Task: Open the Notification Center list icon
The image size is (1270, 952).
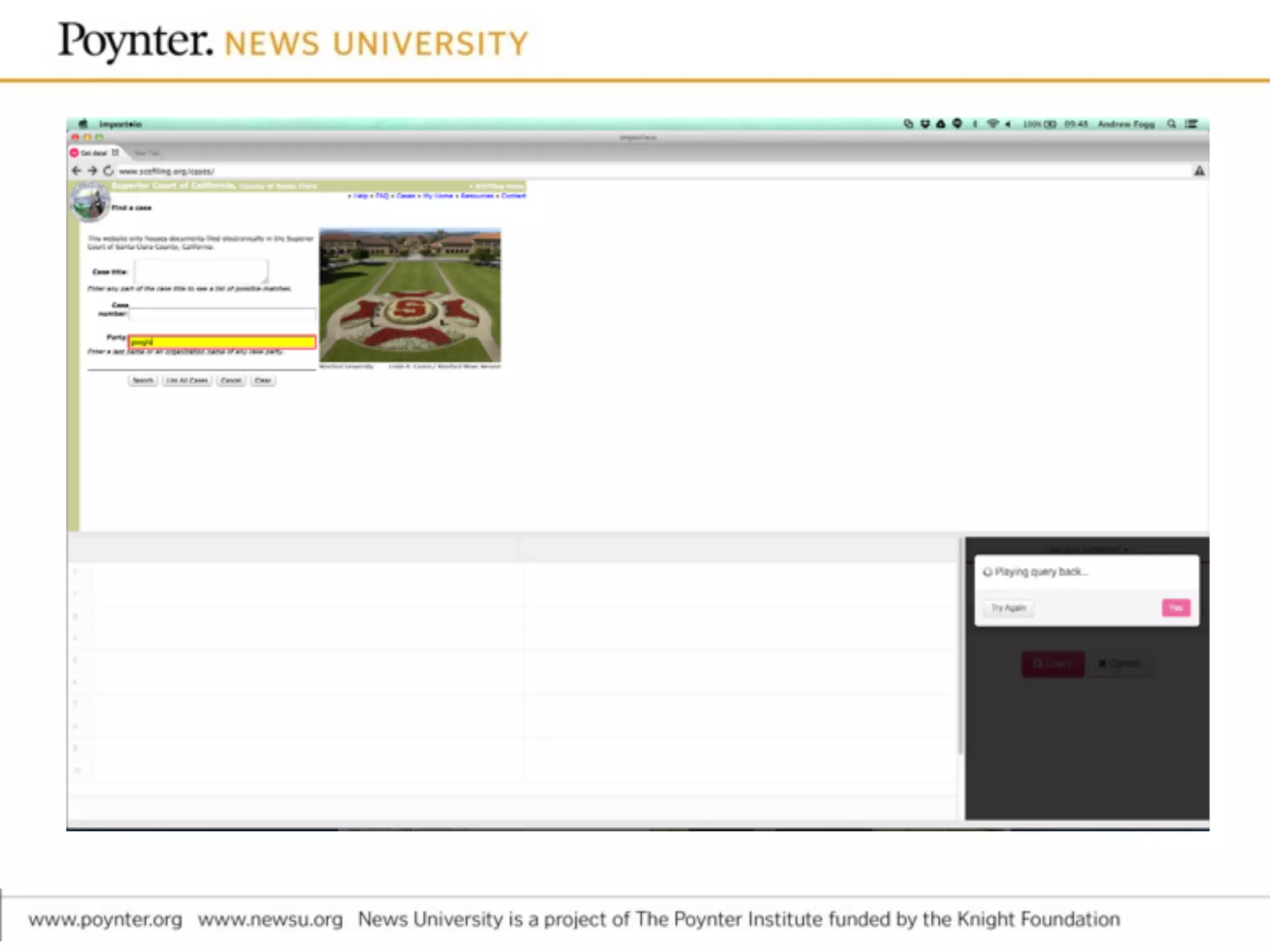Action: (1191, 123)
